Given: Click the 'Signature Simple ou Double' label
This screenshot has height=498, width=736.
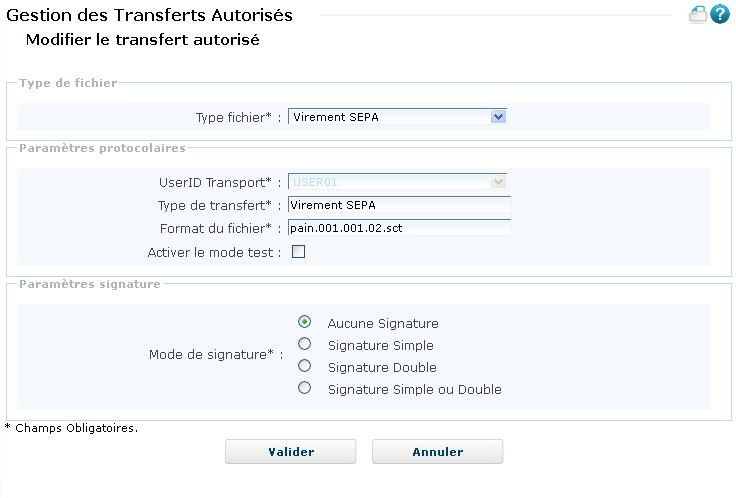Looking at the screenshot, I should click(414, 389).
